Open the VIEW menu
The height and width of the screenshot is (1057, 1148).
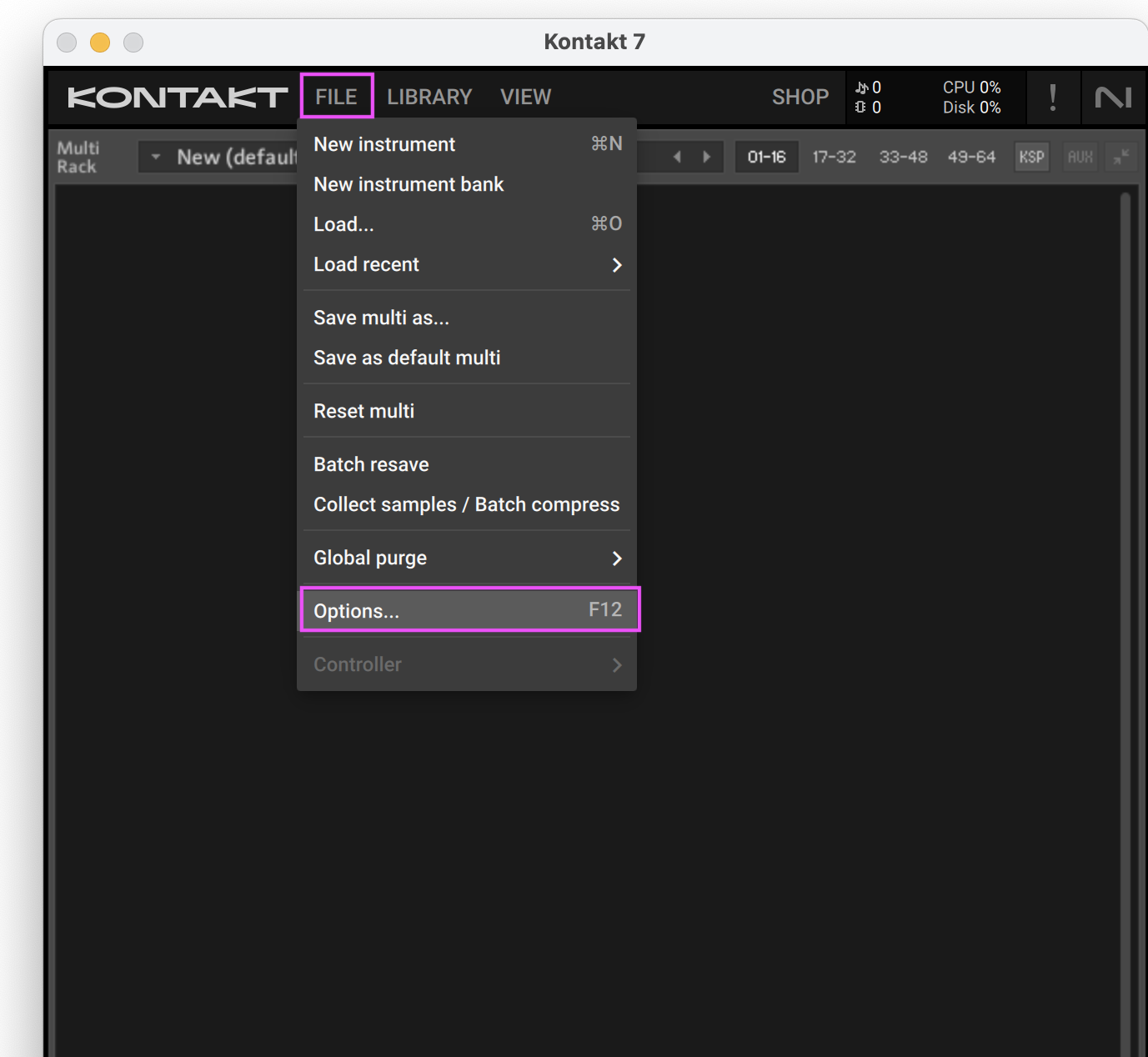[x=525, y=97]
